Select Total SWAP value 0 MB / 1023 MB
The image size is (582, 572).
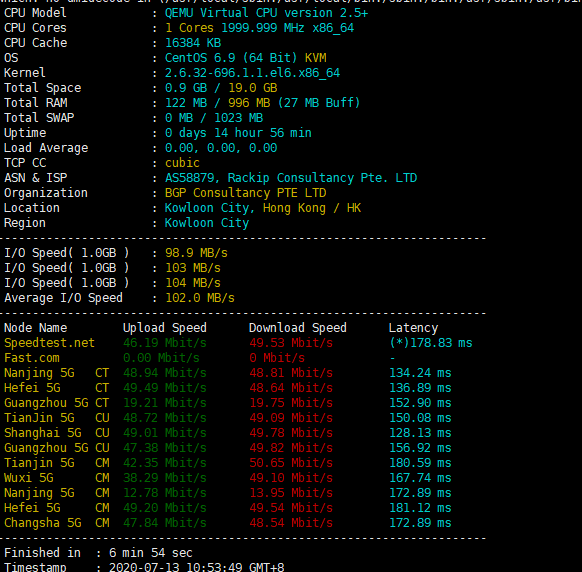tap(214, 118)
